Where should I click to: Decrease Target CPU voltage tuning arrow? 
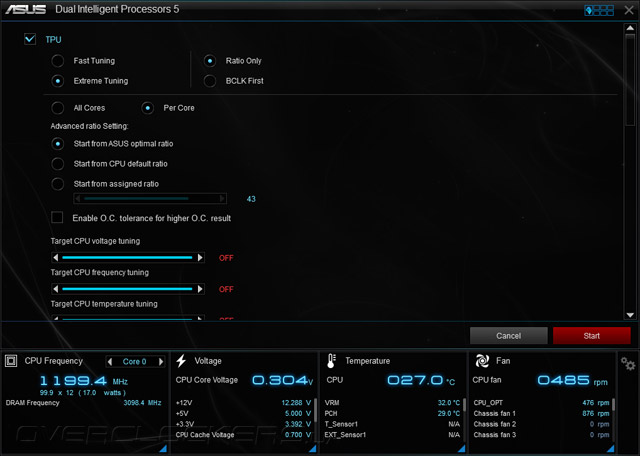(x=56, y=258)
